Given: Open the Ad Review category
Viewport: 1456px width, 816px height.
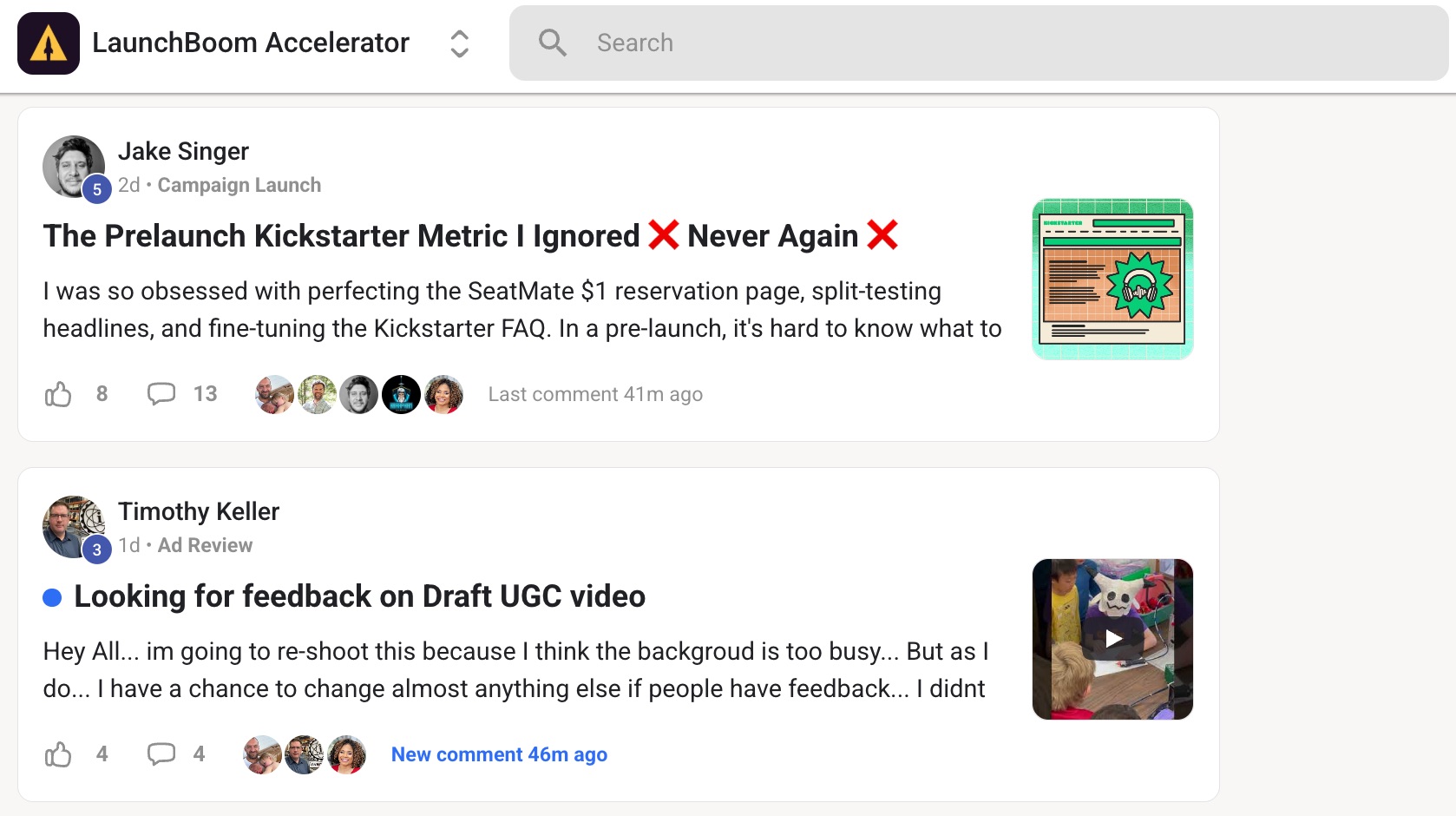Looking at the screenshot, I should click(205, 545).
